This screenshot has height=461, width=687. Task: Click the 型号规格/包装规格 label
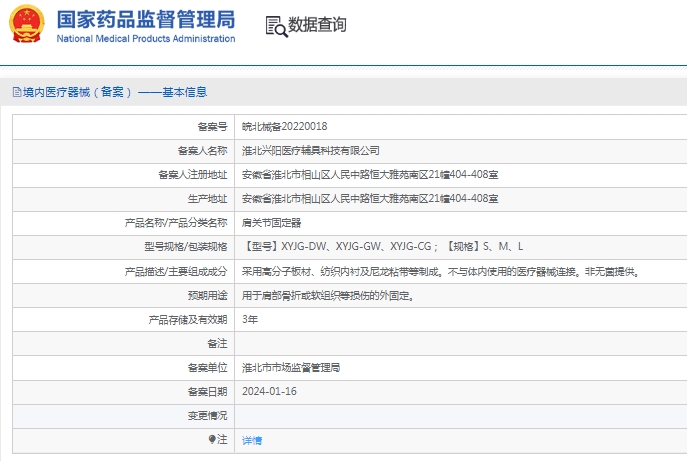pos(186,247)
